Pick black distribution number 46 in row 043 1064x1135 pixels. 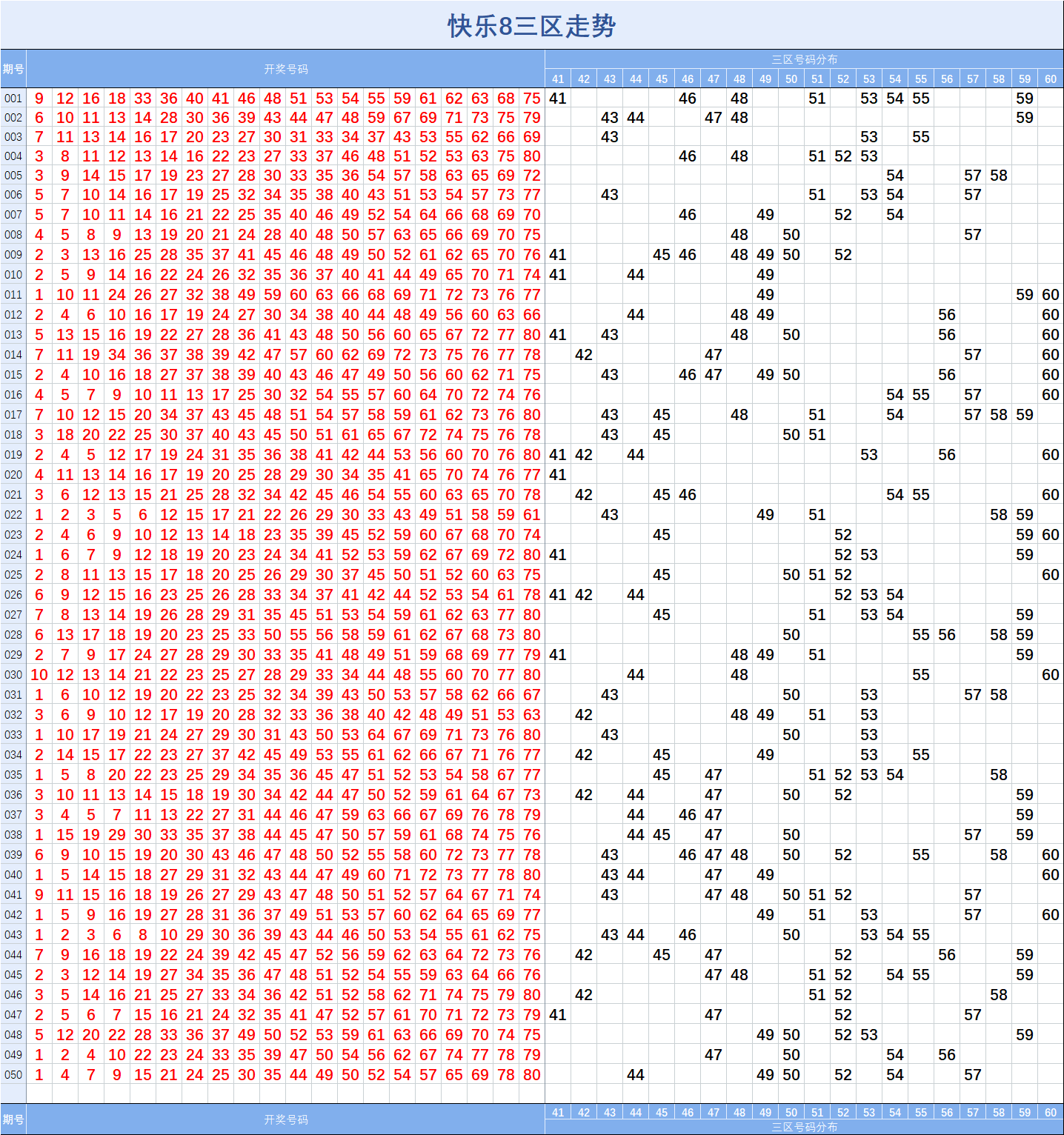point(688,935)
